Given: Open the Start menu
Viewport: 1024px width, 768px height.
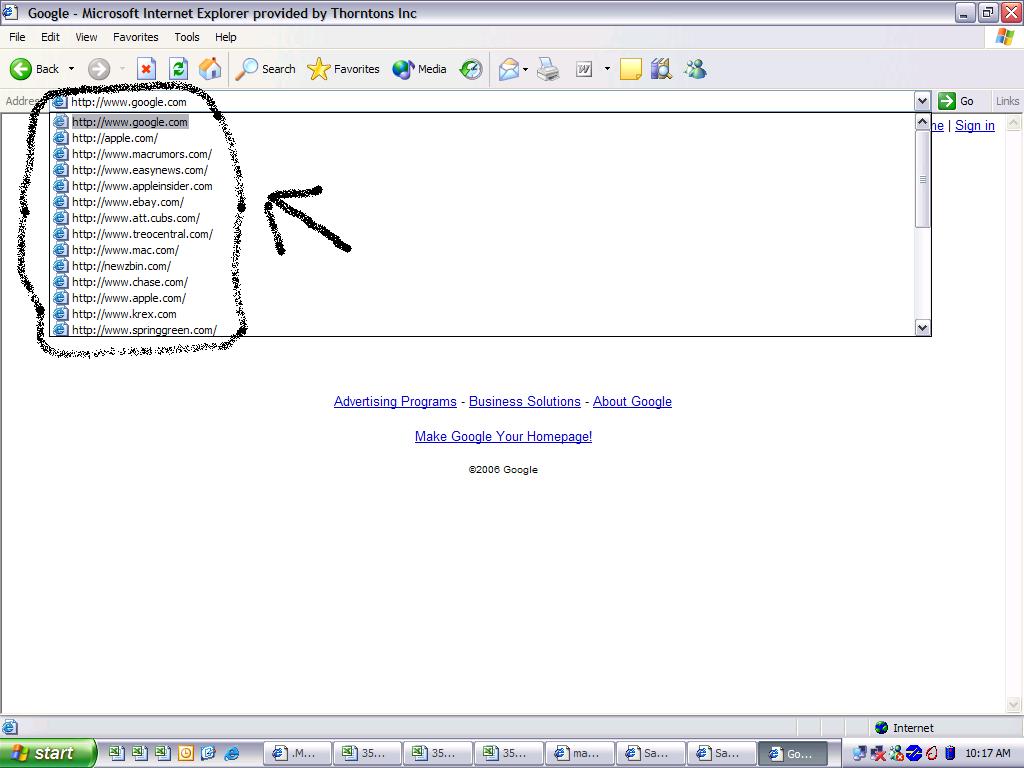Looking at the screenshot, I should pos(48,753).
